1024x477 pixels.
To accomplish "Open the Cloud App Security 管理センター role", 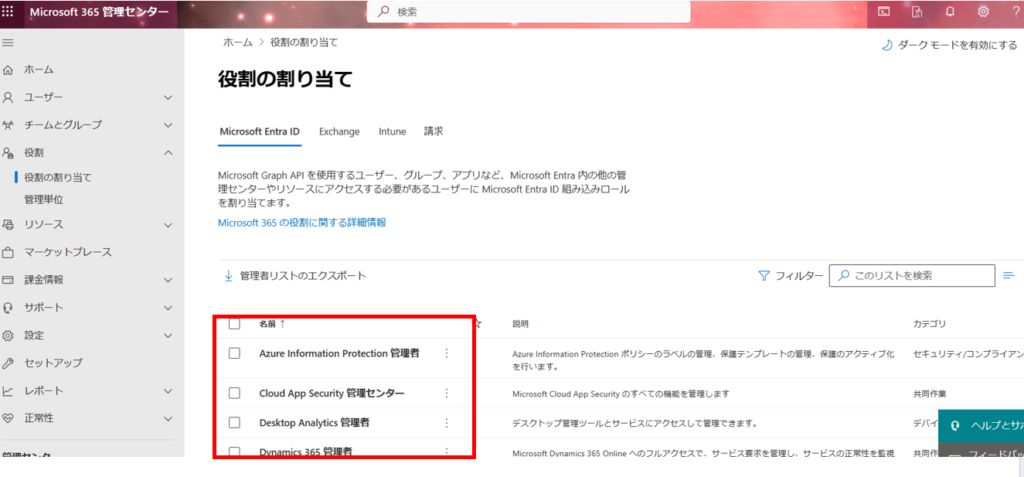I will (x=332, y=393).
